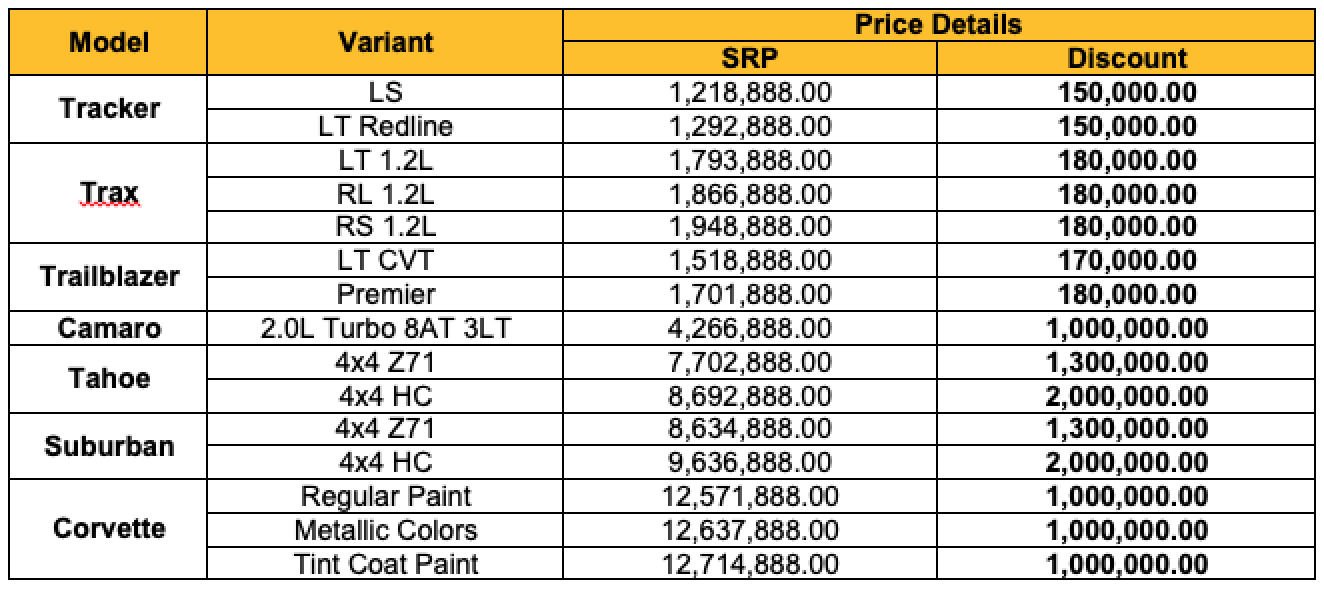Select the Price Details header cell
Viewport: 1324px width, 592px height.
(x=937, y=25)
